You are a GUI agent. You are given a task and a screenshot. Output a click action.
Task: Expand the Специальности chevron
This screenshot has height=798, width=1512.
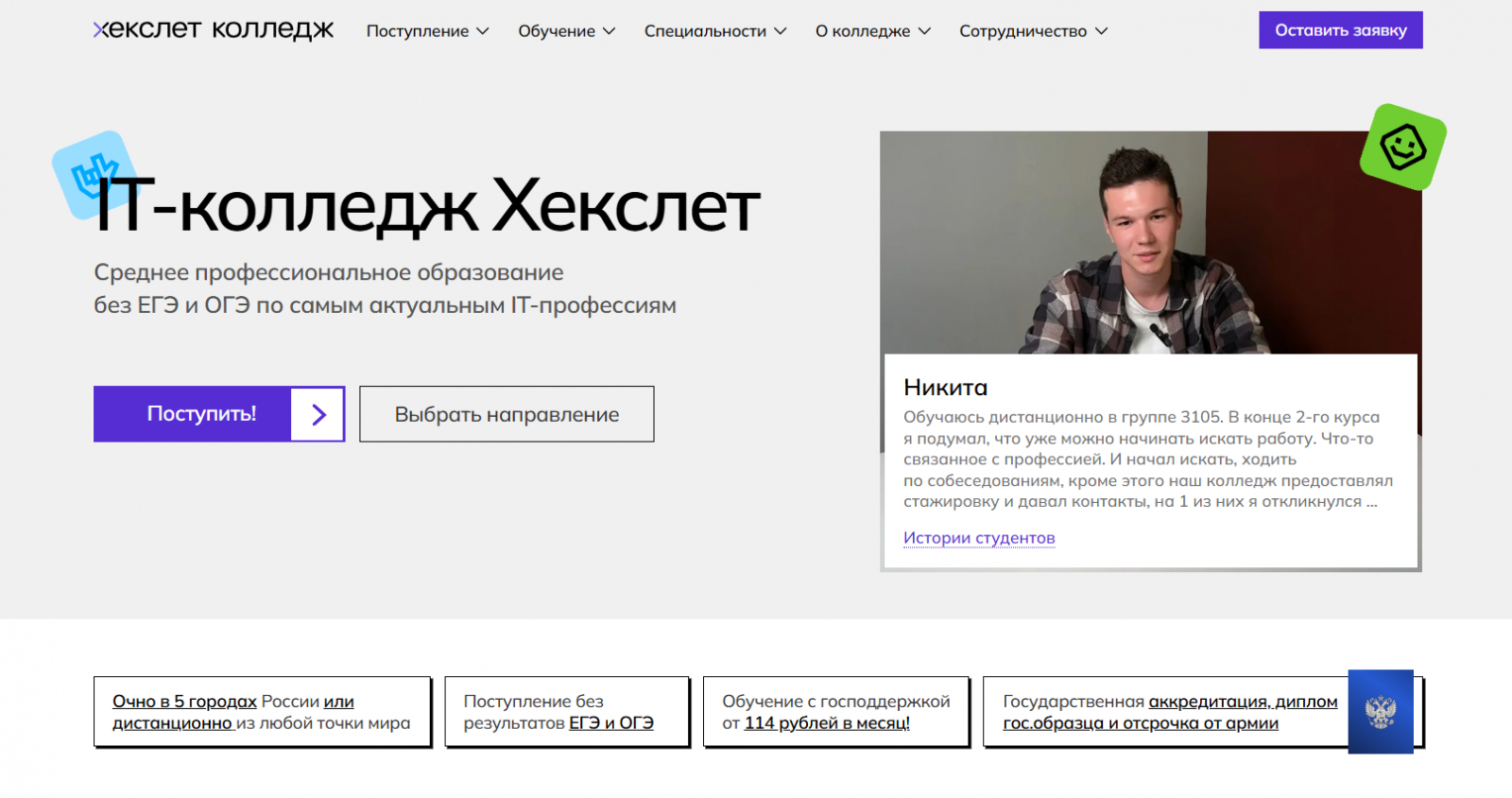(781, 31)
